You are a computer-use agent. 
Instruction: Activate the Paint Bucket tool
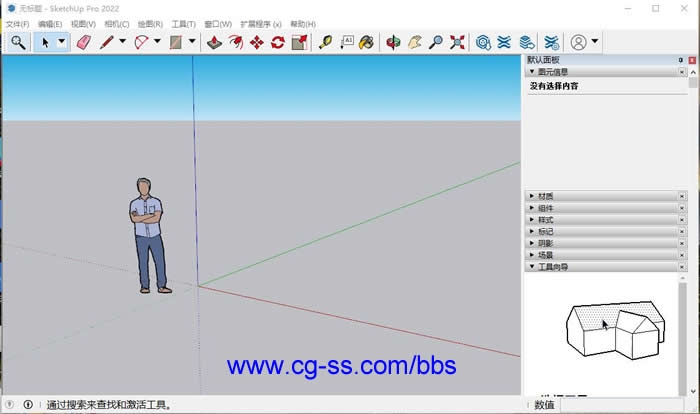coord(367,42)
